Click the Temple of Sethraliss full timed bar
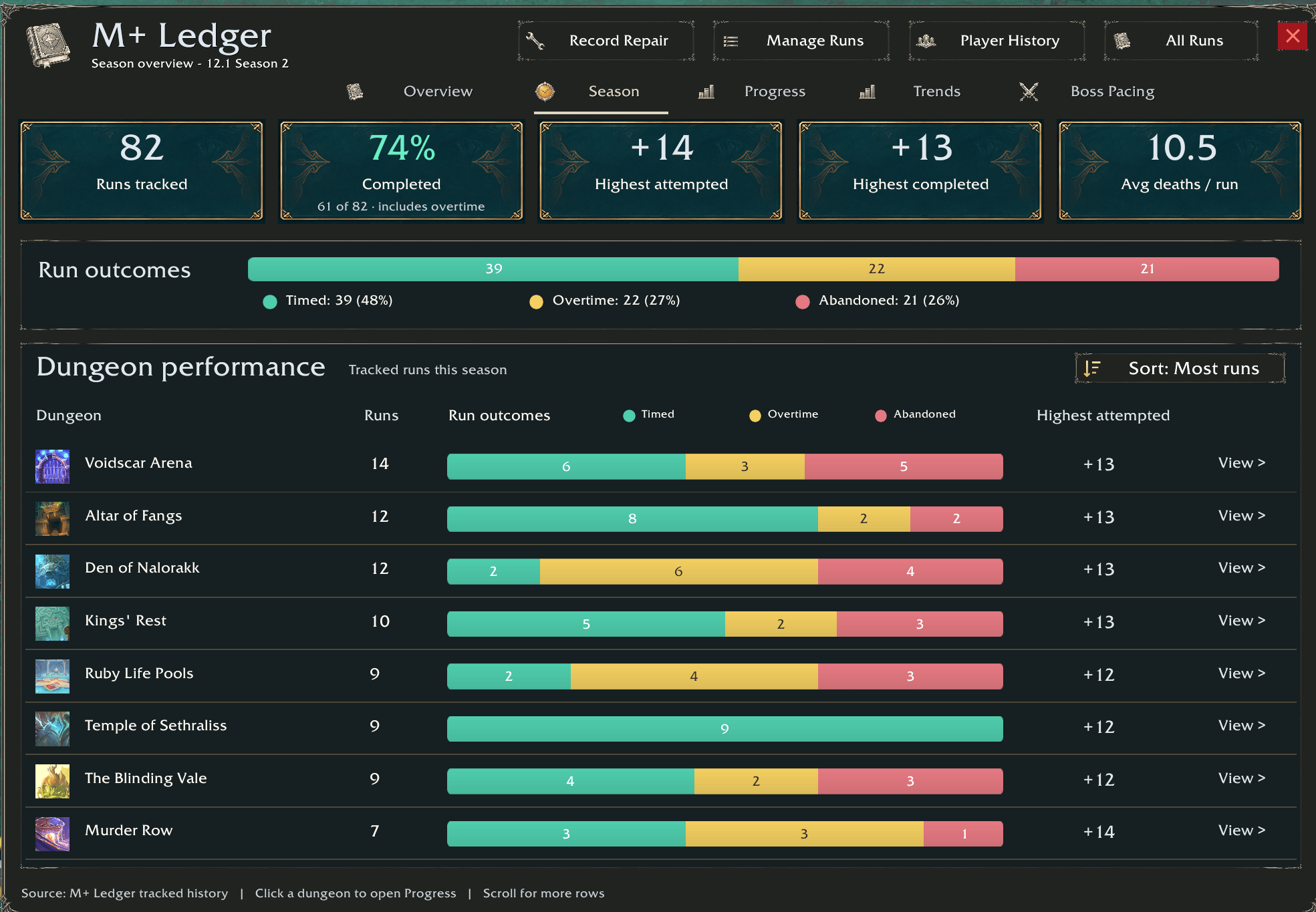This screenshot has width=1316, height=912. (x=725, y=729)
